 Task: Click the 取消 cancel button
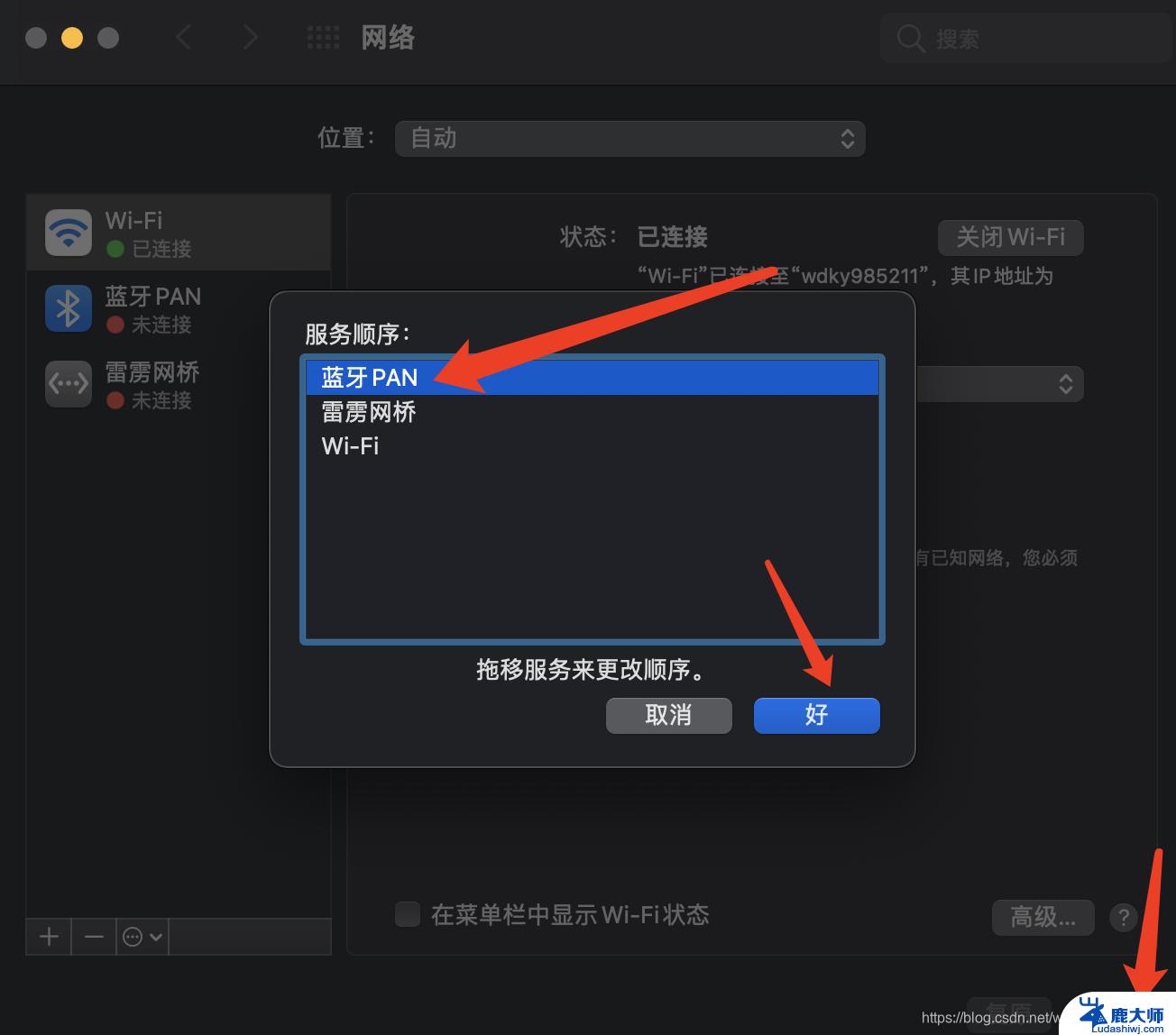(668, 715)
